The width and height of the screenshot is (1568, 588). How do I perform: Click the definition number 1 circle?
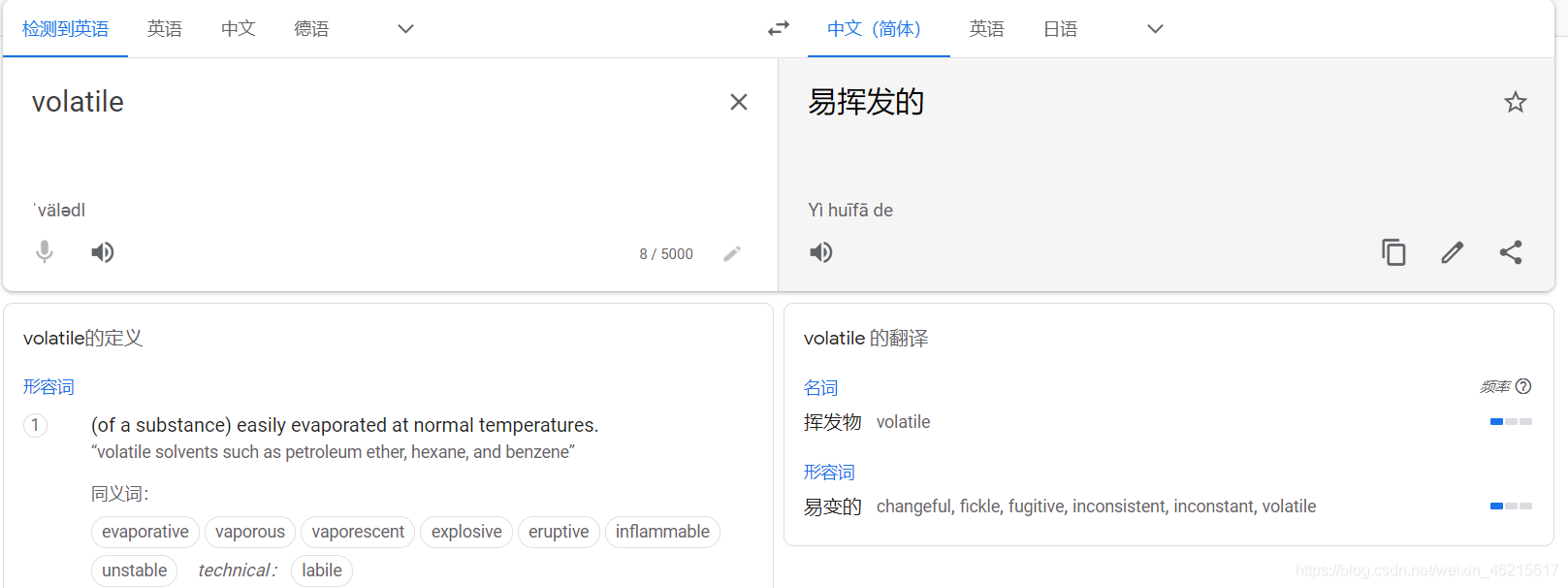point(35,425)
